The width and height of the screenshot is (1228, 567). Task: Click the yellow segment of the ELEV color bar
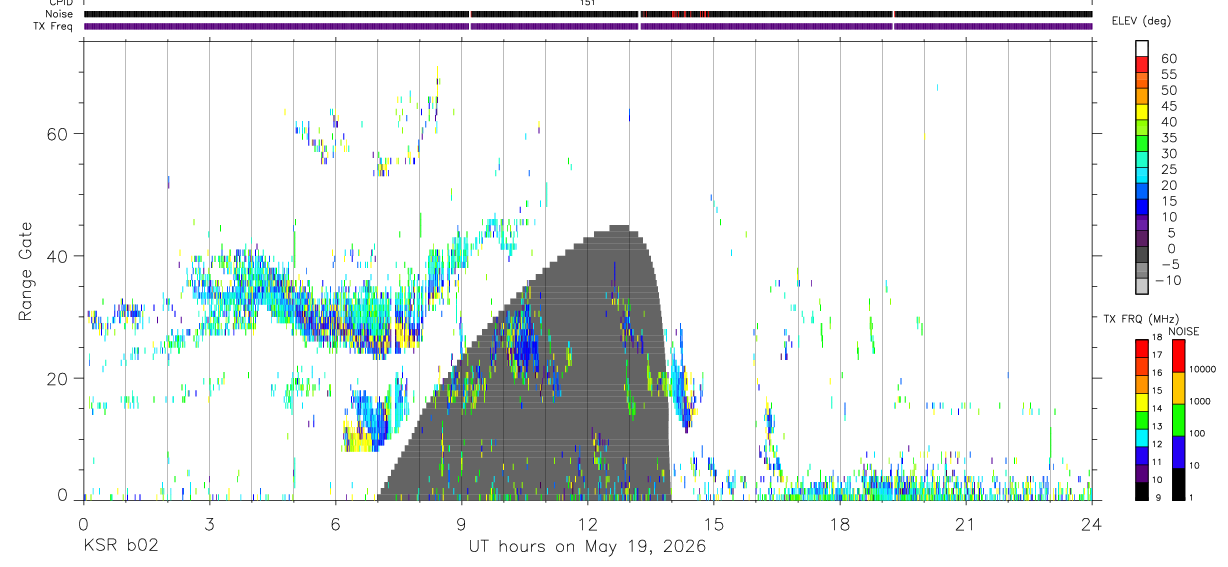pyautogui.click(x=1142, y=112)
